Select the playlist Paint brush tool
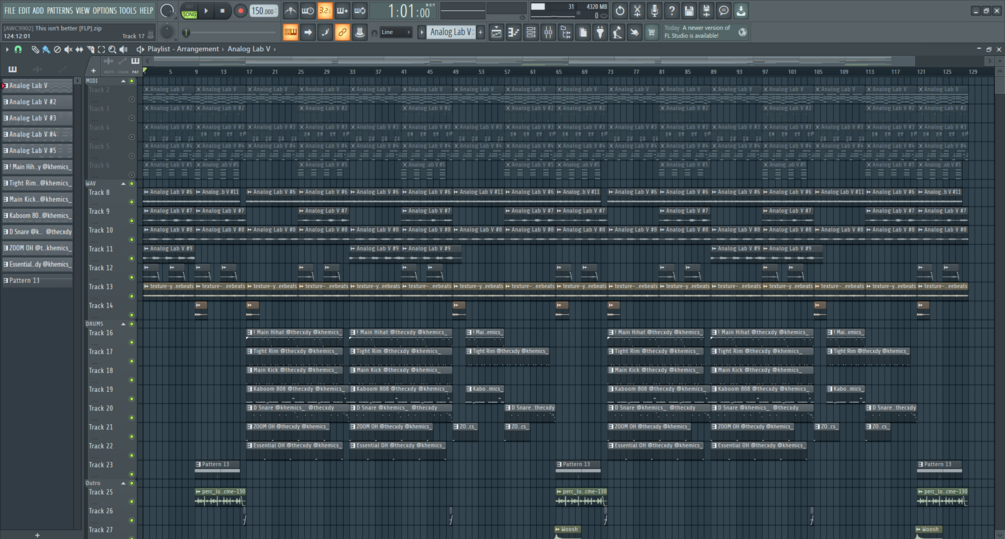1005x539 pixels. [x=46, y=49]
